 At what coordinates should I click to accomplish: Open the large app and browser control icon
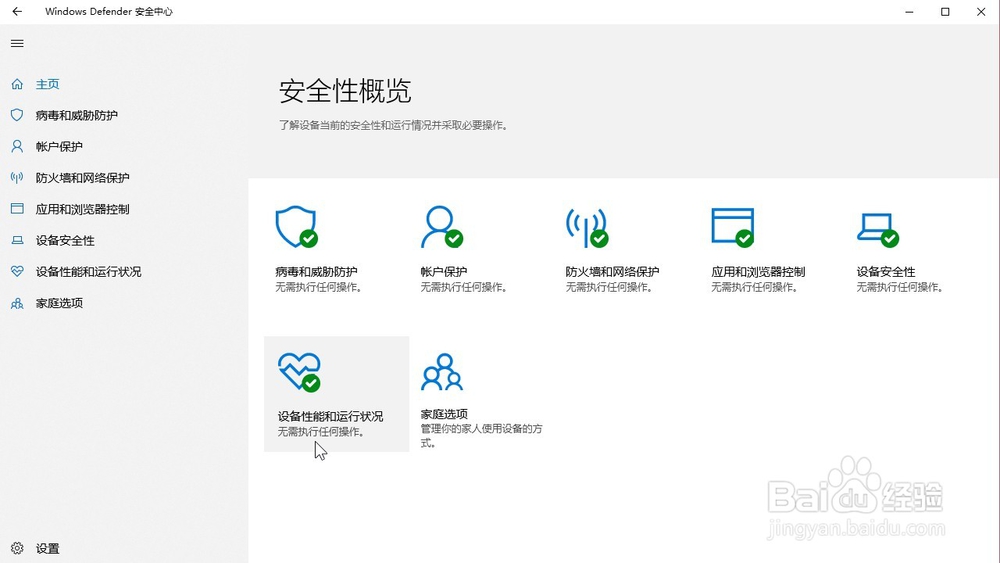click(x=733, y=227)
